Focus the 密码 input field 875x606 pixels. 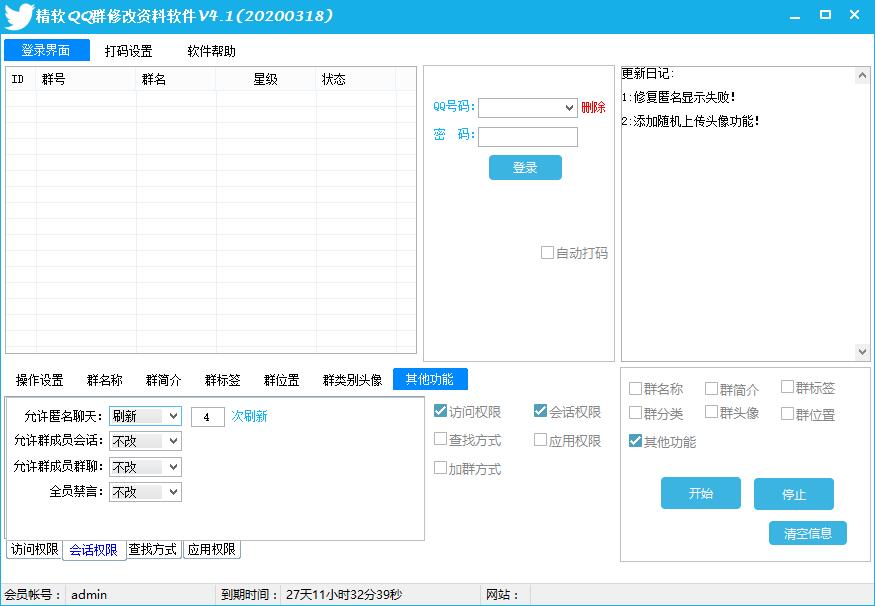(x=528, y=137)
